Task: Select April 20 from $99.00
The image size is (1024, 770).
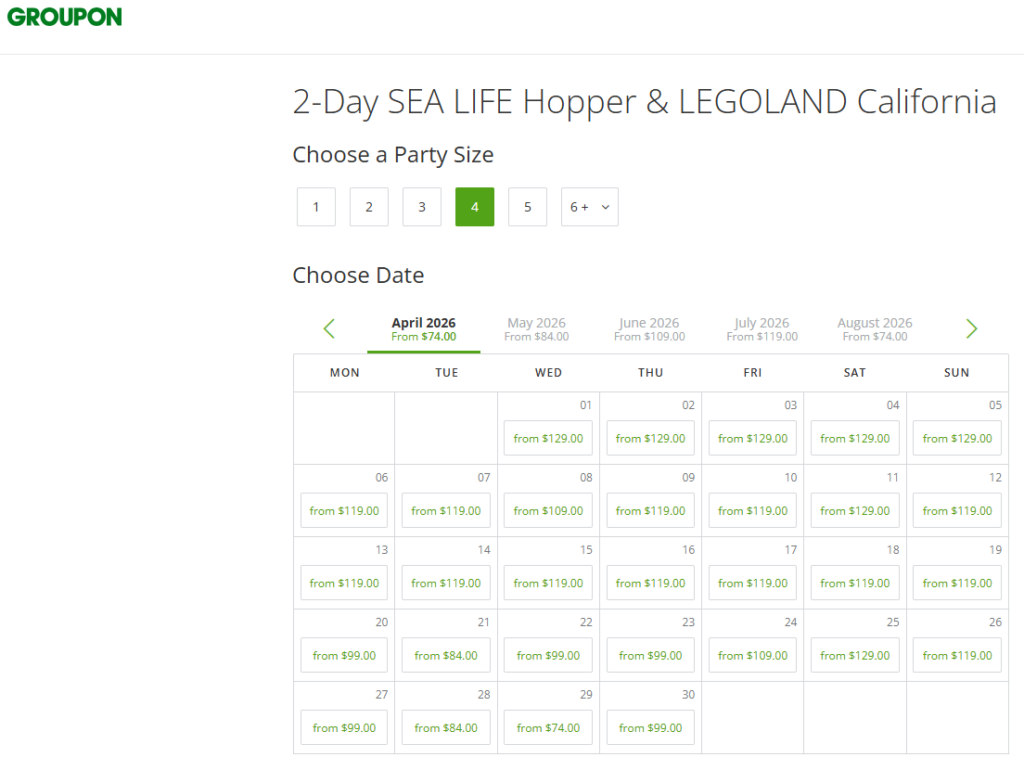Action: (344, 656)
